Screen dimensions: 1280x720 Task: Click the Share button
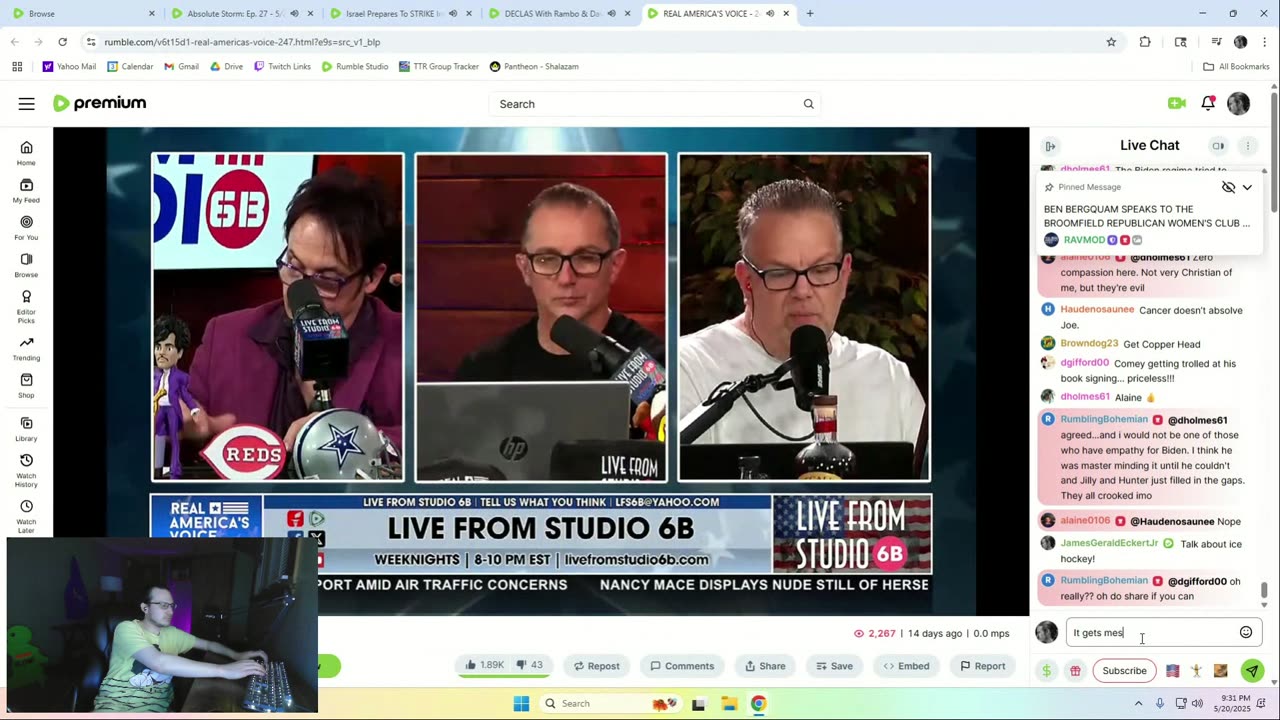[x=765, y=666]
